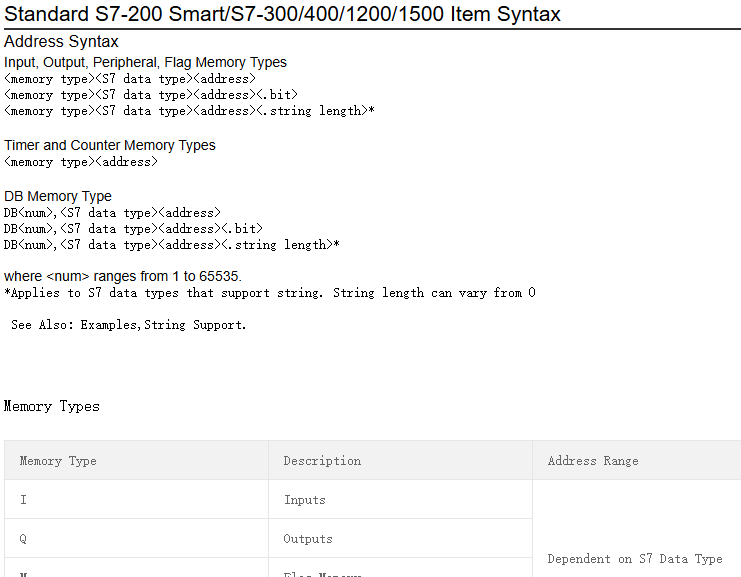Click the 'Memory Types' section heading
The image size is (741, 577).
[x=52, y=406]
